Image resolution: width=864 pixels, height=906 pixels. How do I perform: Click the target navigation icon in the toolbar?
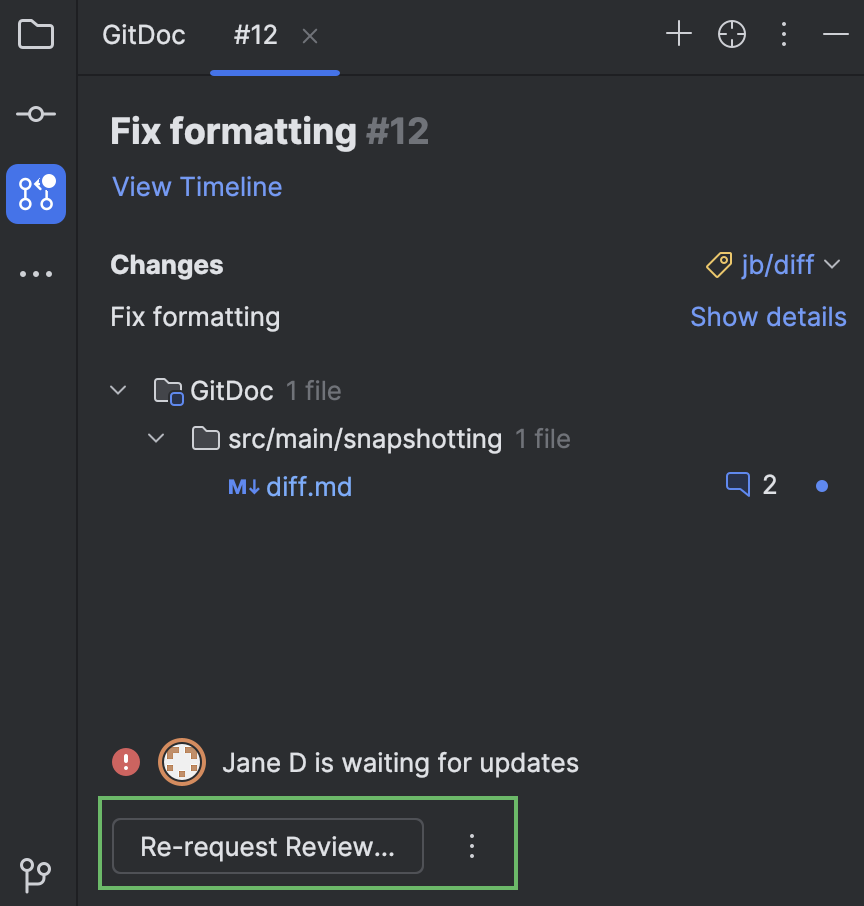(x=731, y=33)
